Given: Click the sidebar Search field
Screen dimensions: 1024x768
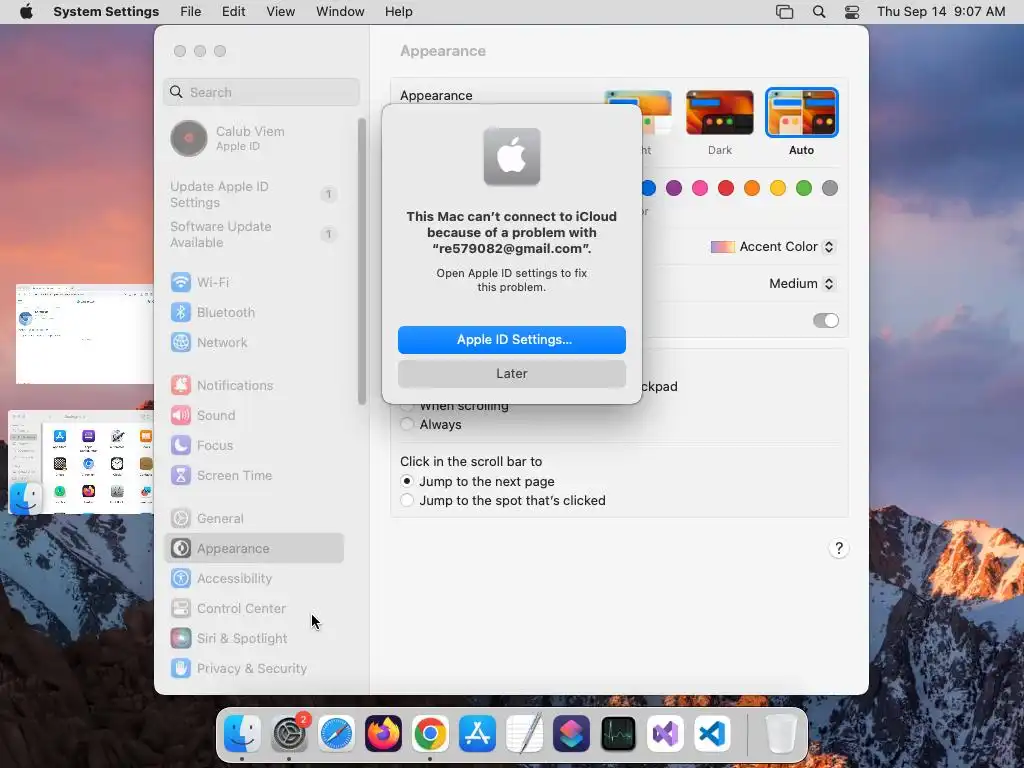Looking at the screenshot, I should [261, 92].
